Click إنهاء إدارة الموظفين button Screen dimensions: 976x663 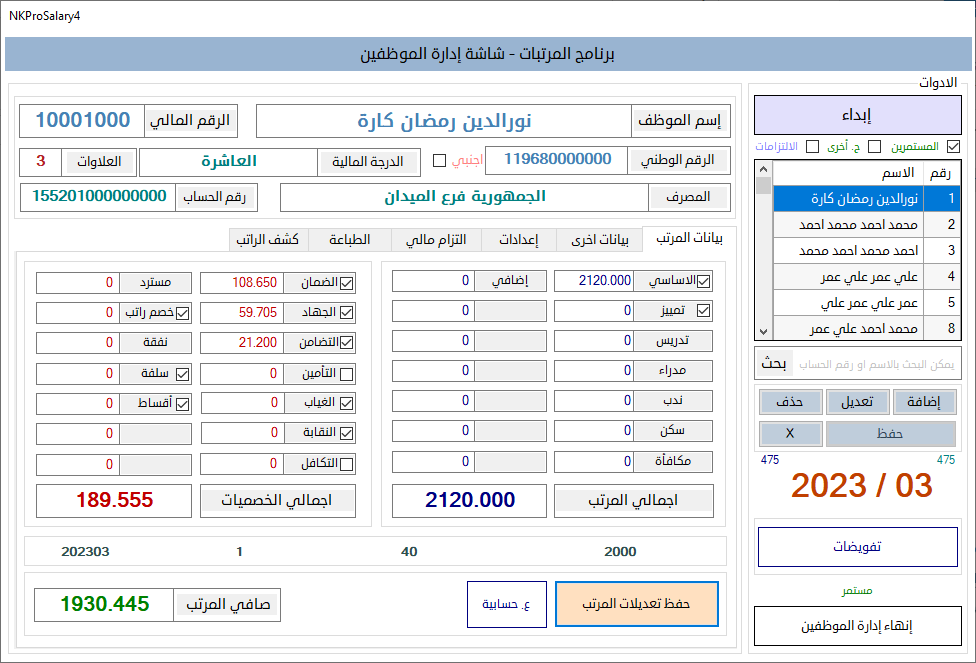click(x=857, y=626)
